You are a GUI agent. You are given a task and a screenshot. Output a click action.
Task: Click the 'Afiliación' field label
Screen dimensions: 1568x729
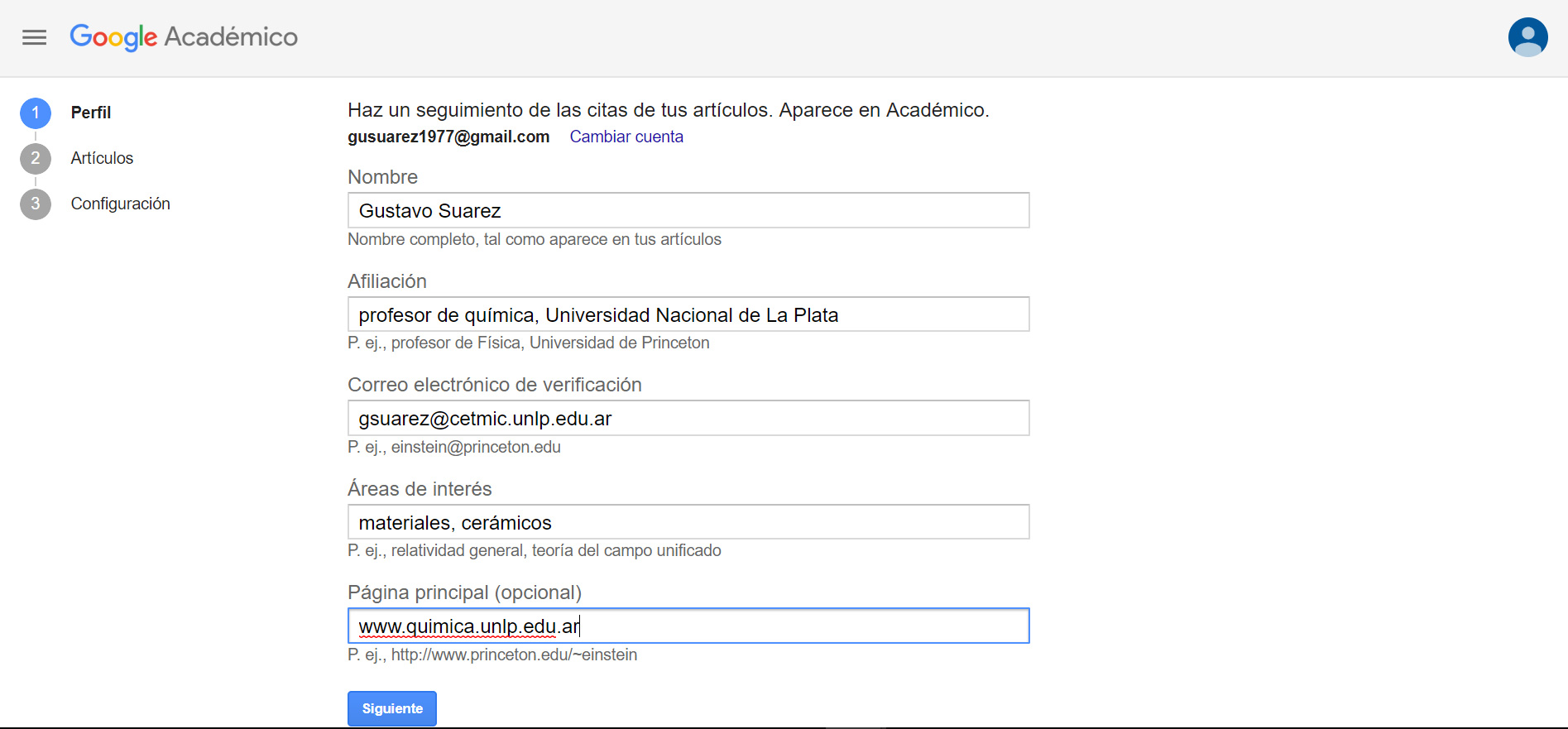pos(387,281)
